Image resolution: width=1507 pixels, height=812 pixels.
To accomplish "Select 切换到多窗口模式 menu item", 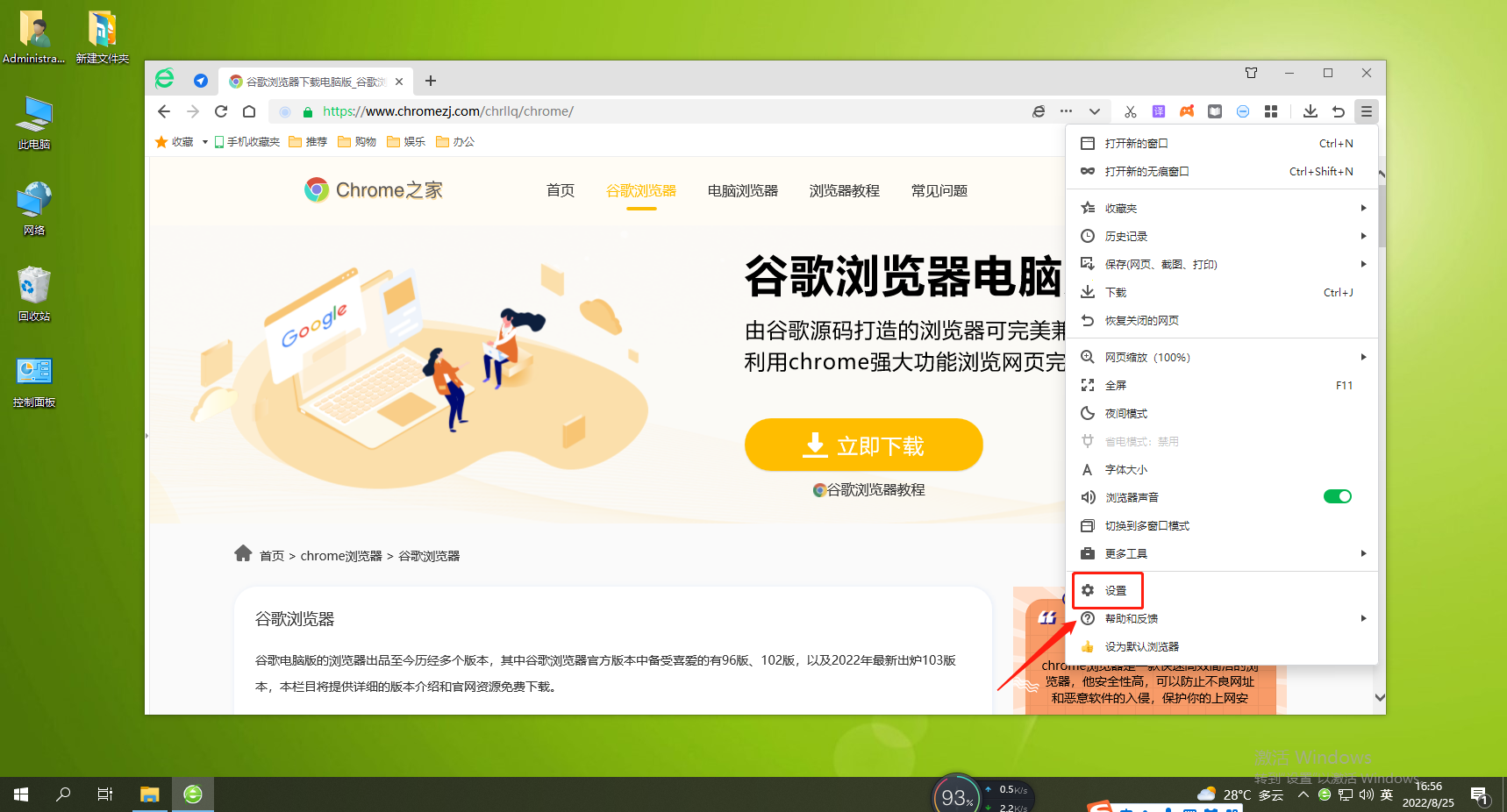I will click(x=1222, y=525).
